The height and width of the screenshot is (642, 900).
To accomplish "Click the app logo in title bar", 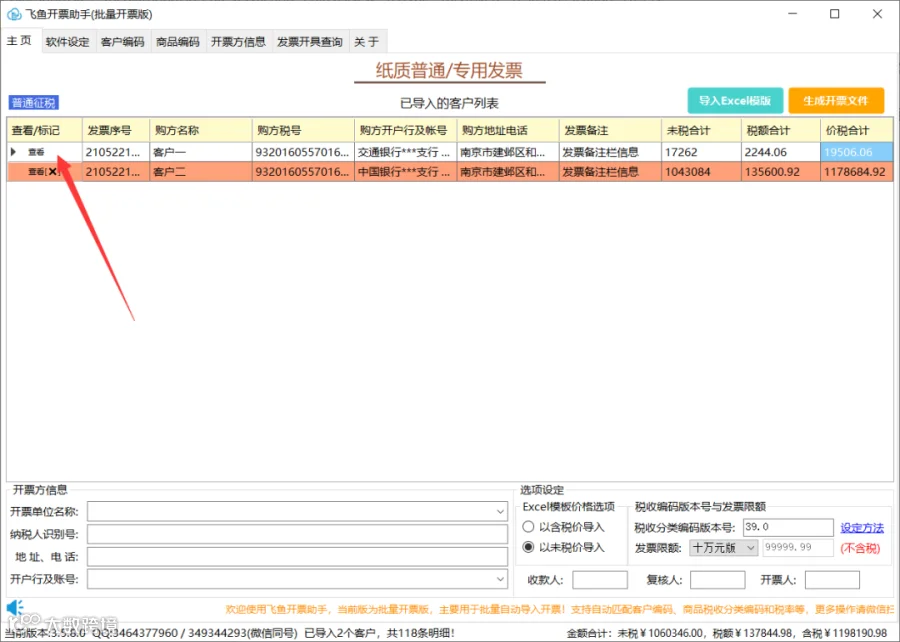I will (14, 14).
